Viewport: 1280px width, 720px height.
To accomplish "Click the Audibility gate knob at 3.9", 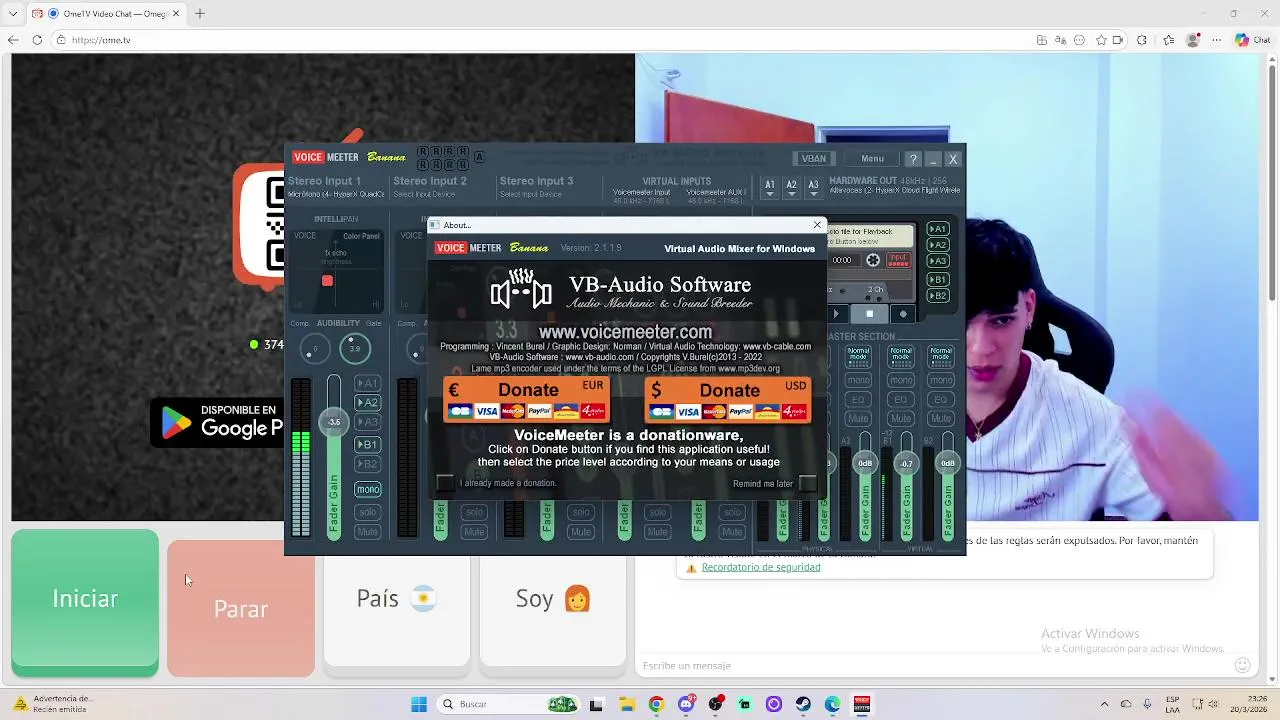I will point(354,348).
